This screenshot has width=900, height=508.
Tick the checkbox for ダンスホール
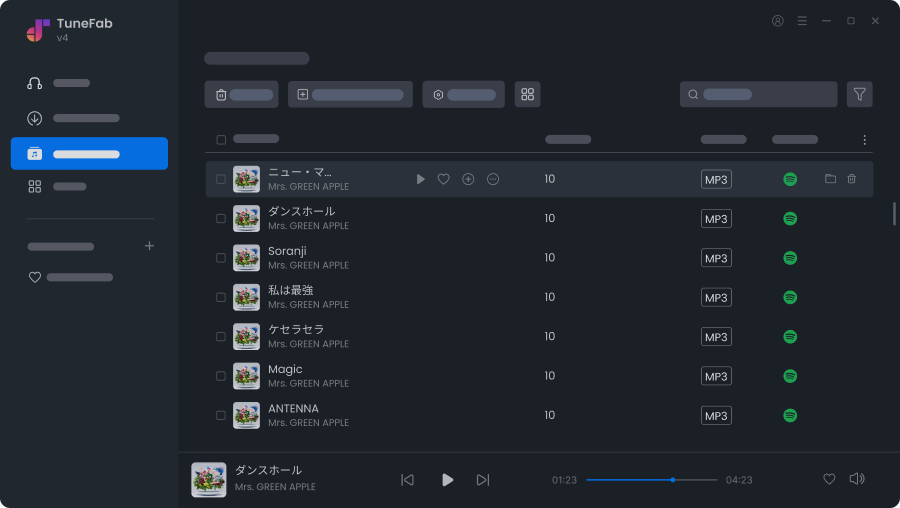coord(221,218)
